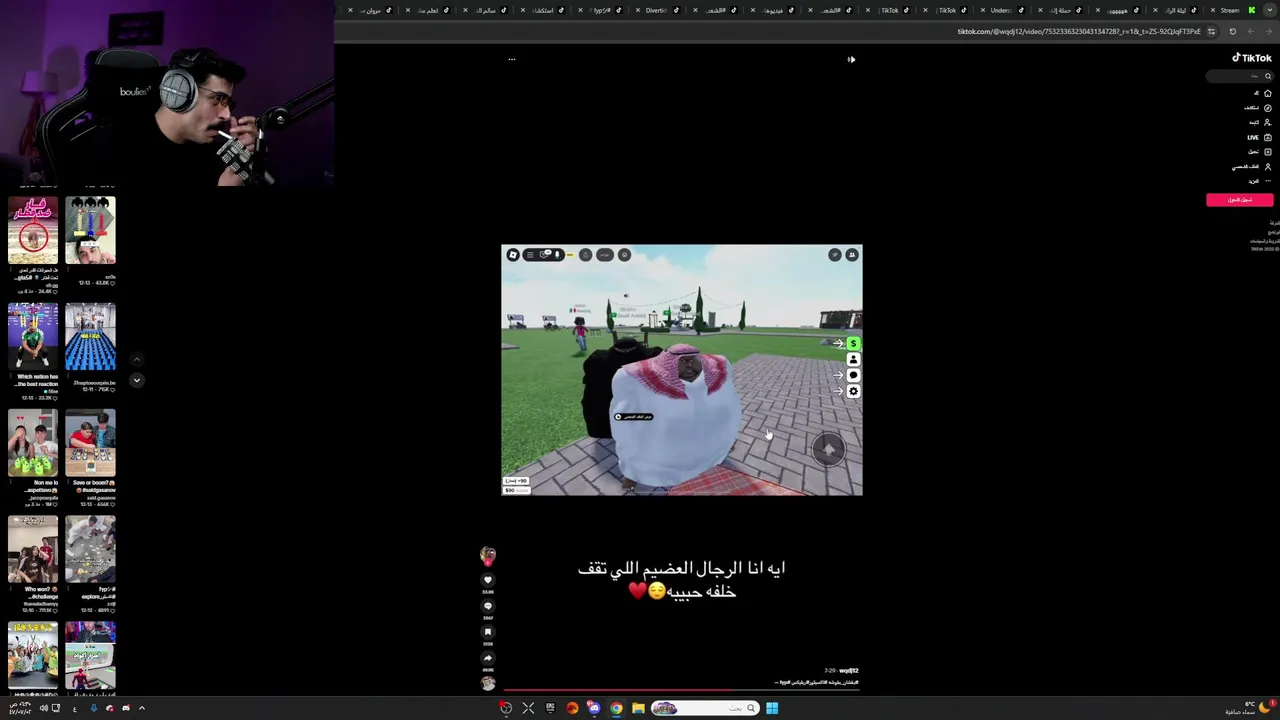Screen dimensions: 1280x720
Task: Click the taskbar search box
Action: (707, 708)
